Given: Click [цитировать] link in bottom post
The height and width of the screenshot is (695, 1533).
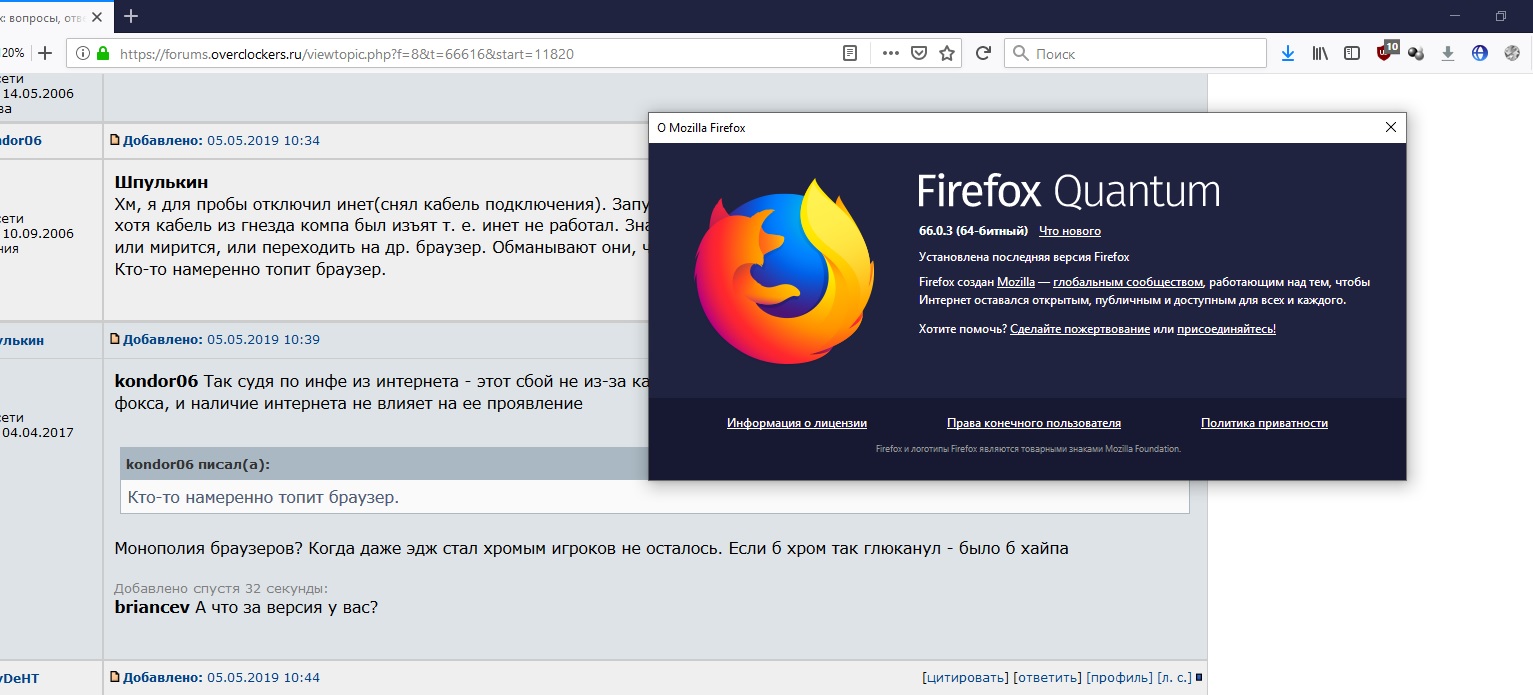Looking at the screenshot, I should click(x=965, y=678).
